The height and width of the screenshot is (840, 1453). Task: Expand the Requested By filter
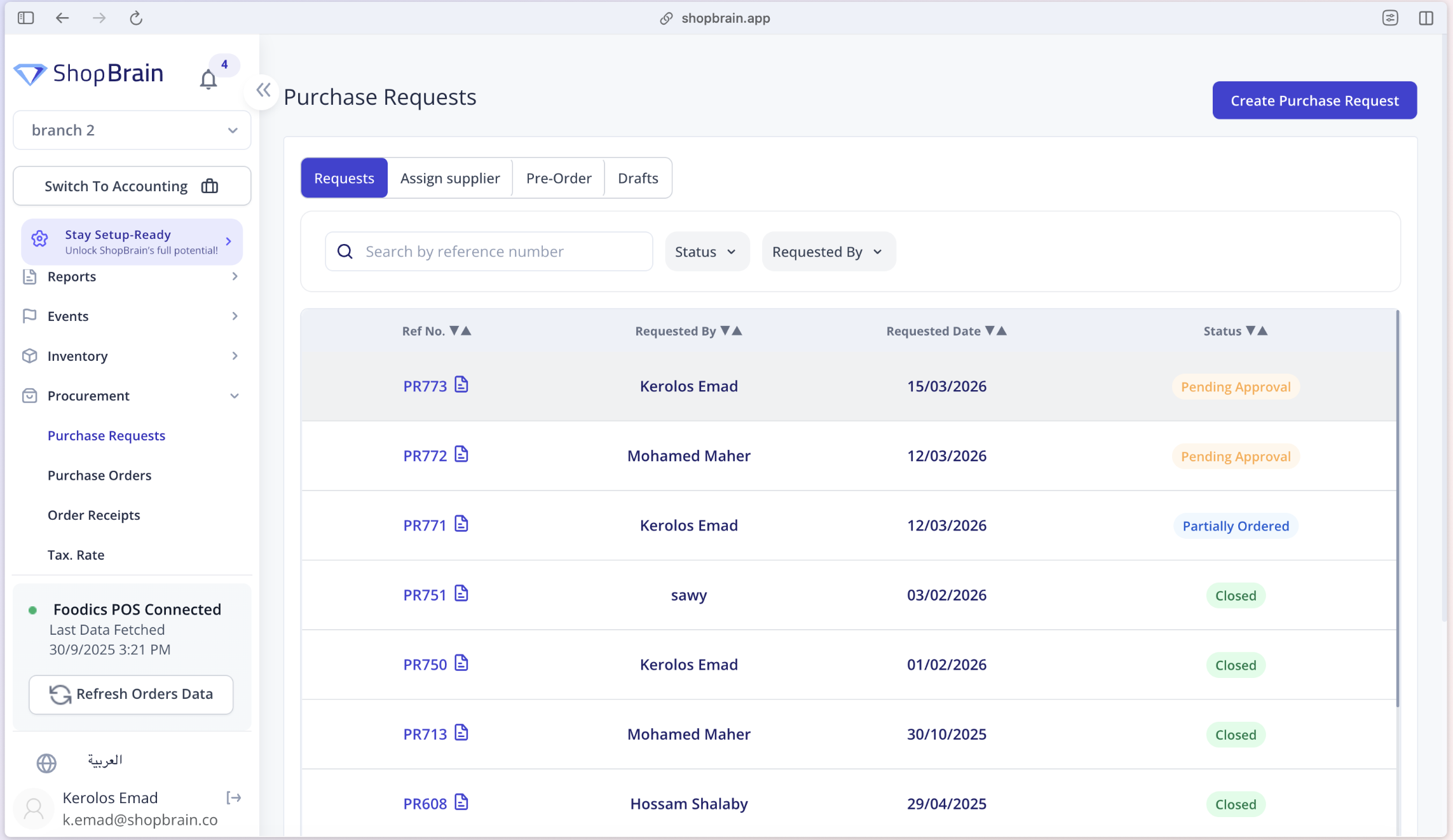click(828, 251)
